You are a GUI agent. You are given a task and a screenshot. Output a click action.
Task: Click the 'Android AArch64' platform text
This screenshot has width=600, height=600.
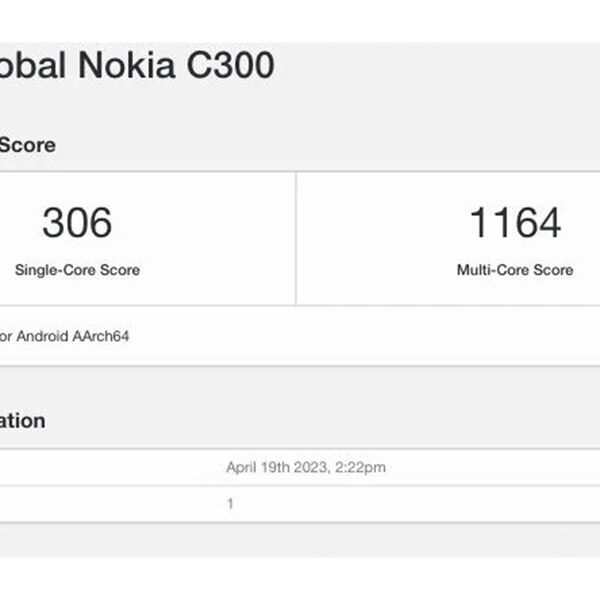(x=73, y=336)
